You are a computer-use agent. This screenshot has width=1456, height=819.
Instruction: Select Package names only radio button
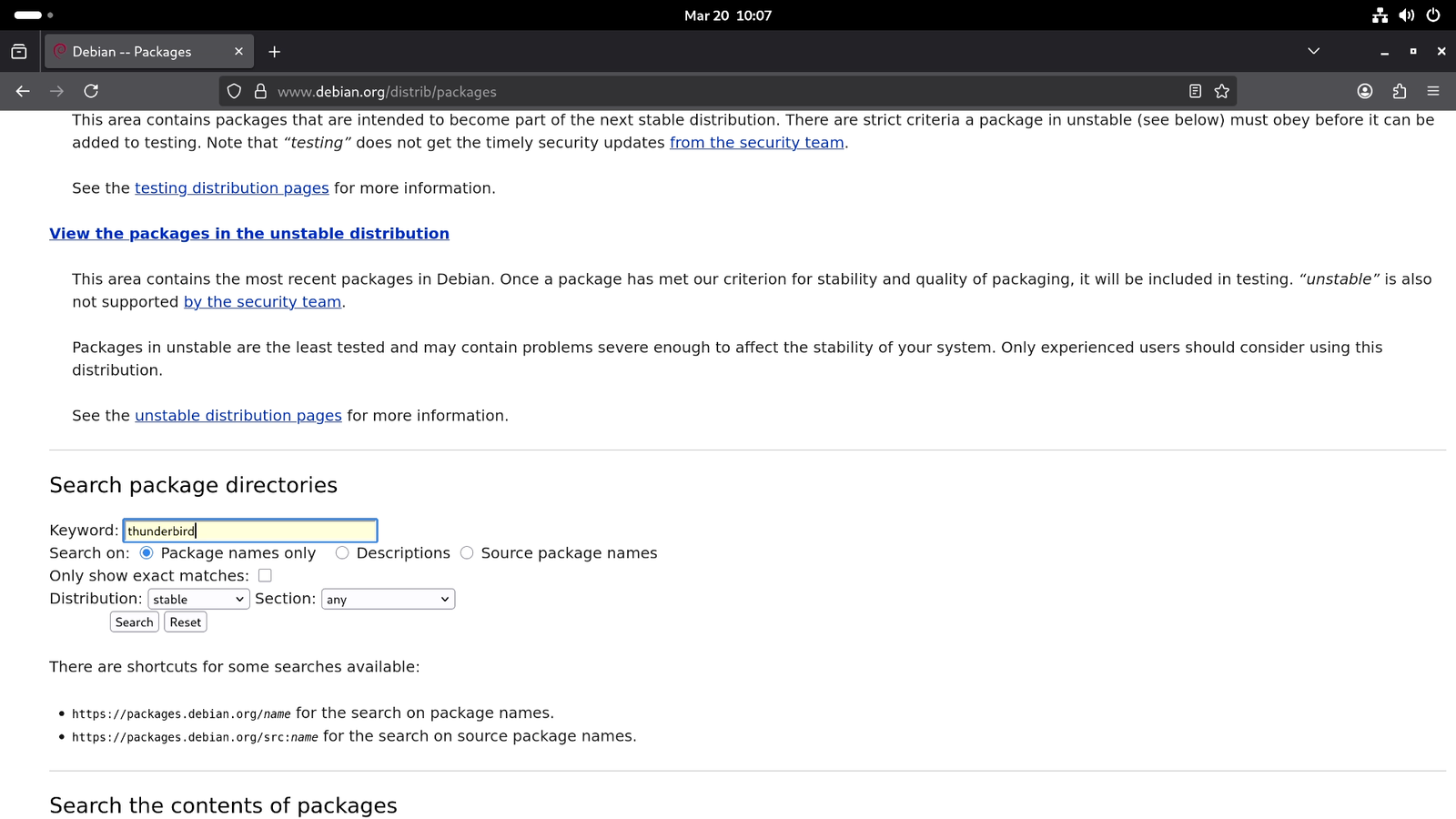pos(147,553)
